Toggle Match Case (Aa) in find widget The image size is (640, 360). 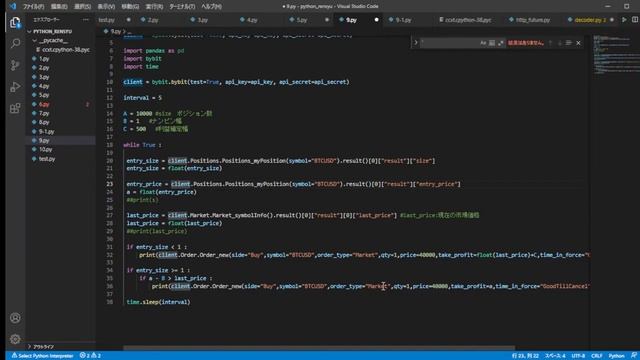tap(483, 43)
